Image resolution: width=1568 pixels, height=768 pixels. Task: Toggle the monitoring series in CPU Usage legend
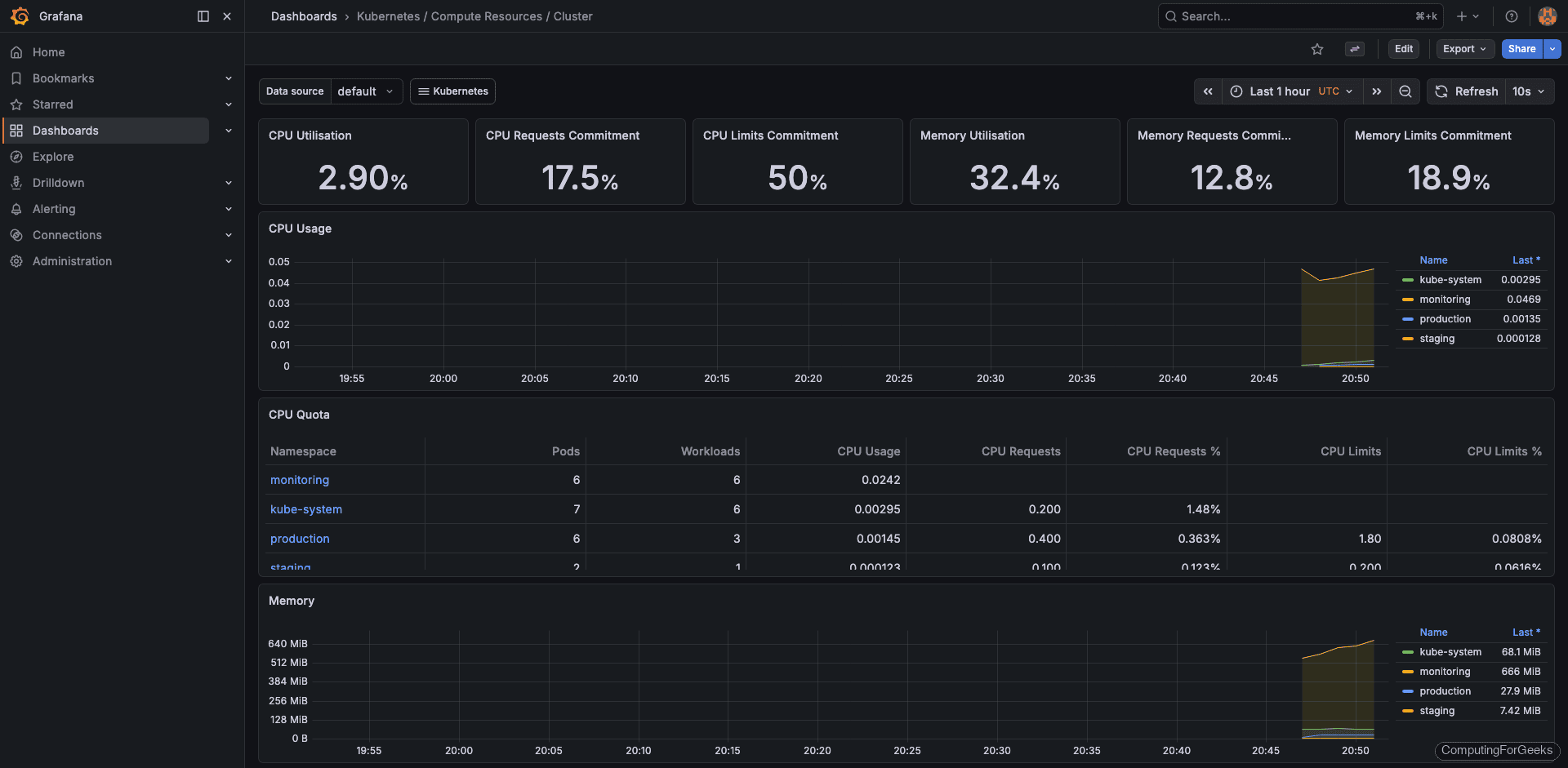[x=1445, y=299]
